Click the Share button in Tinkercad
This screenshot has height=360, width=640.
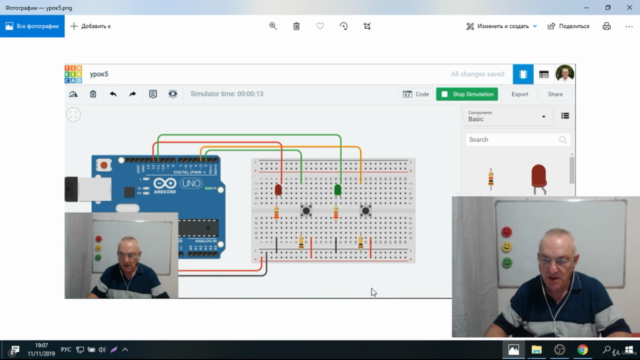coord(555,94)
